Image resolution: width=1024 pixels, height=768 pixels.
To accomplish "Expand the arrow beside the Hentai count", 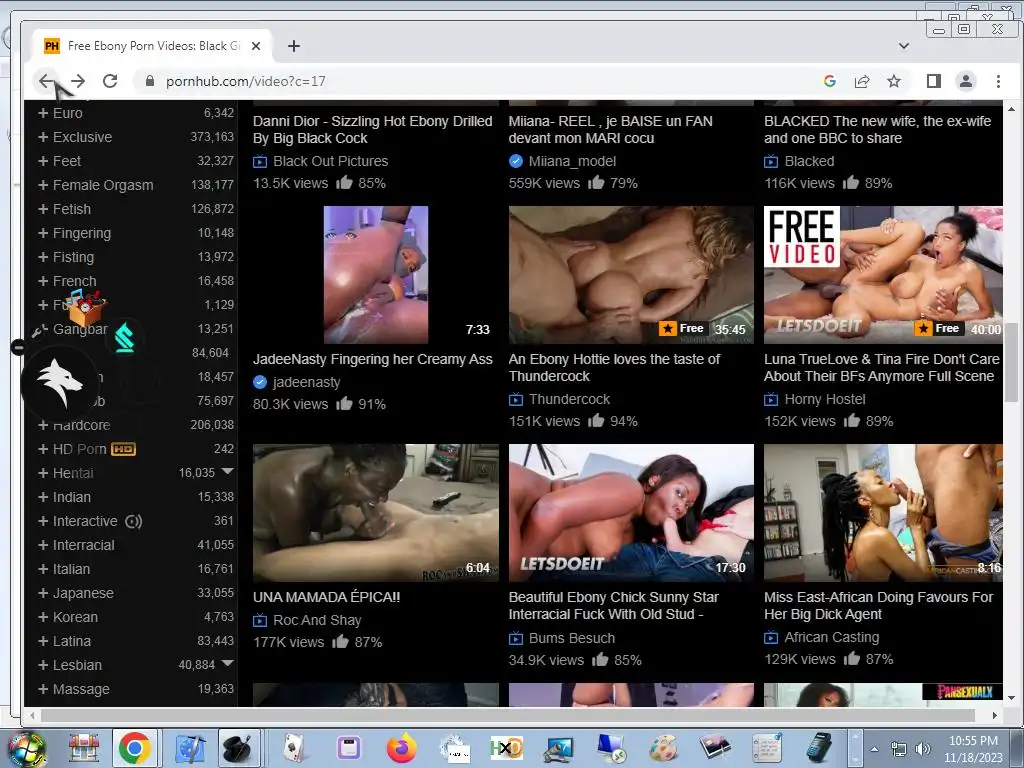I will click(x=227, y=471).
